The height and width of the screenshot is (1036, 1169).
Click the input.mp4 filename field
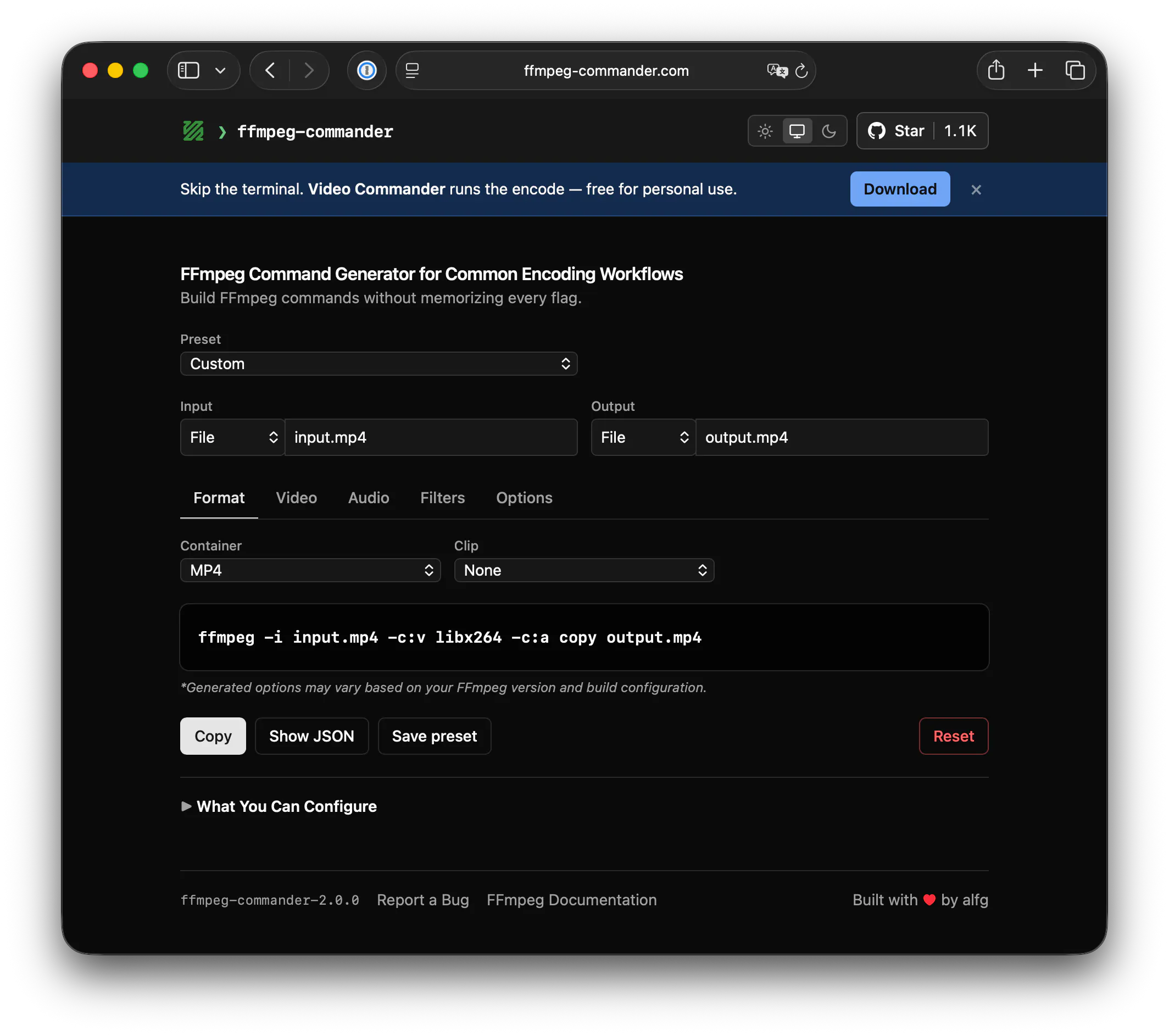click(x=431, y=437)
